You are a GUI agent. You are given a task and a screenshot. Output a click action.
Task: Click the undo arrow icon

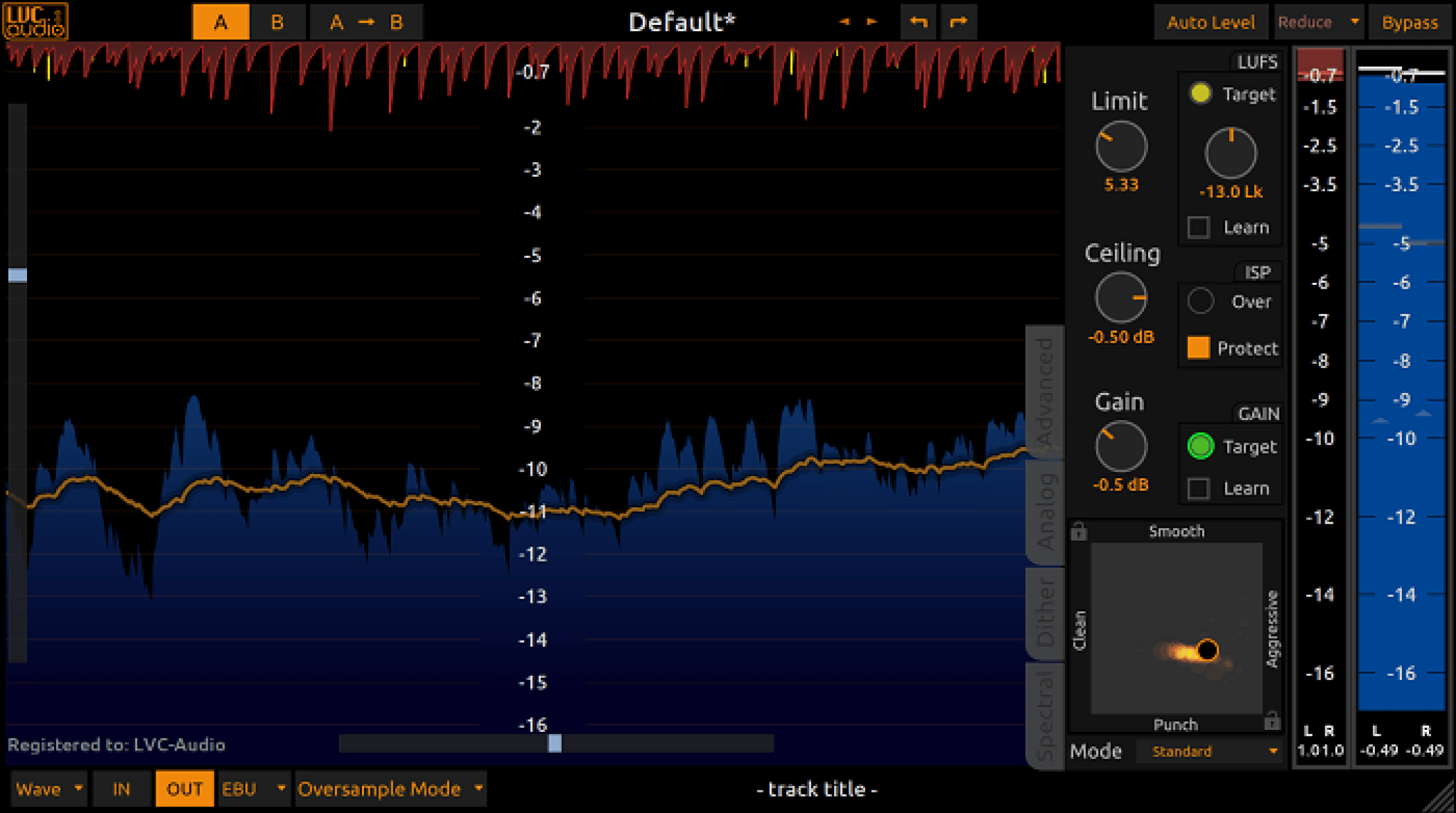click(919, 22)
